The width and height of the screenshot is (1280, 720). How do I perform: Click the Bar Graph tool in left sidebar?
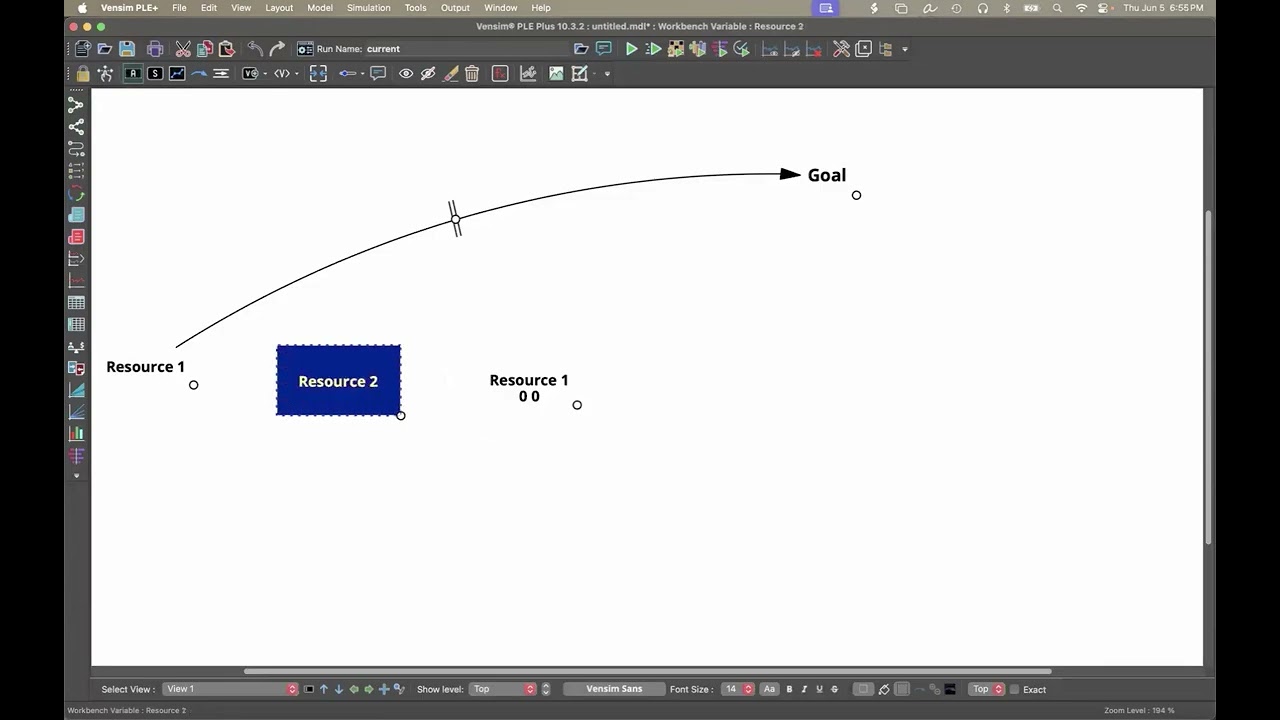(x=76, y=433)
